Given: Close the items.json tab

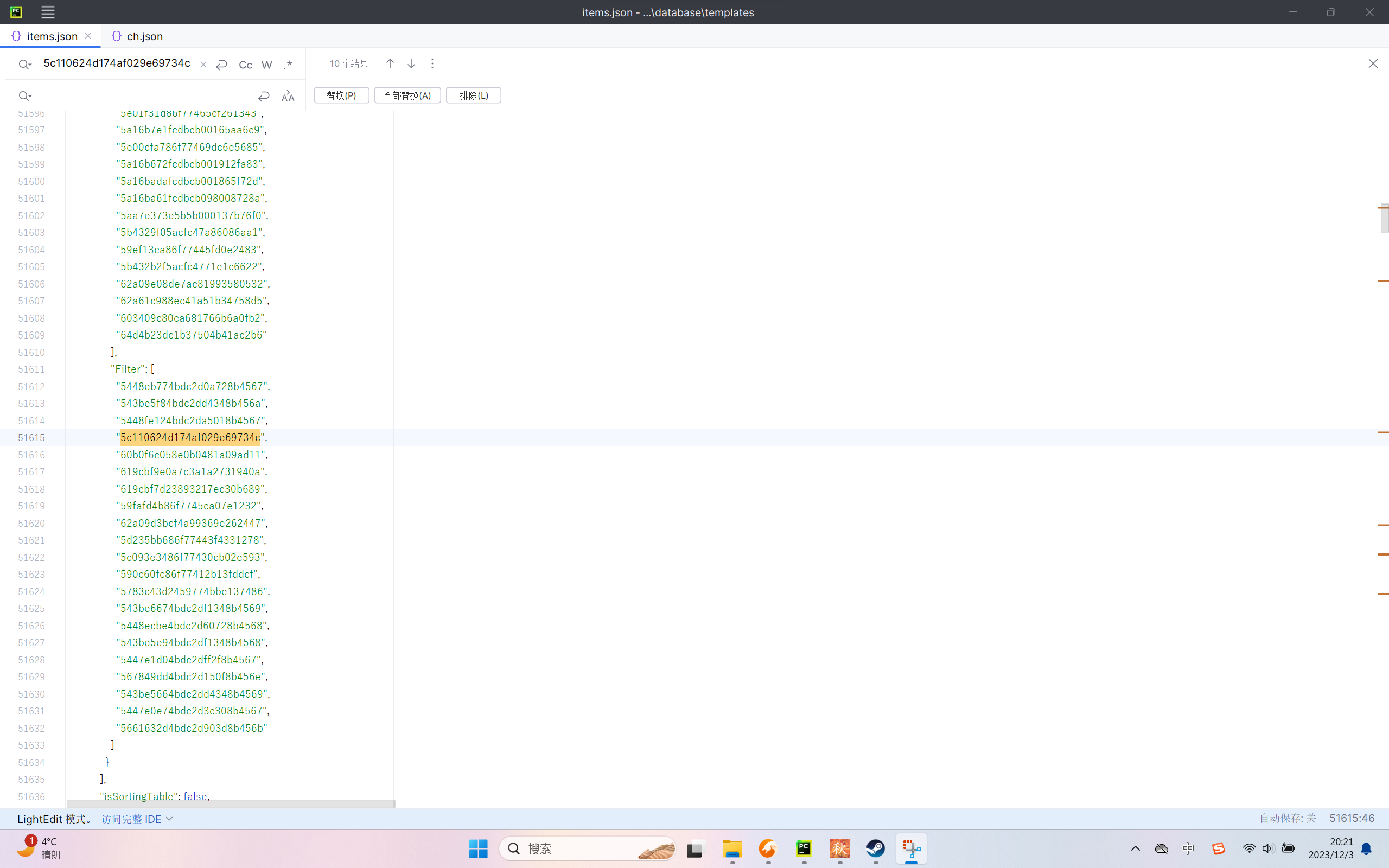Looking at the screenshot, I should point(88,36).
